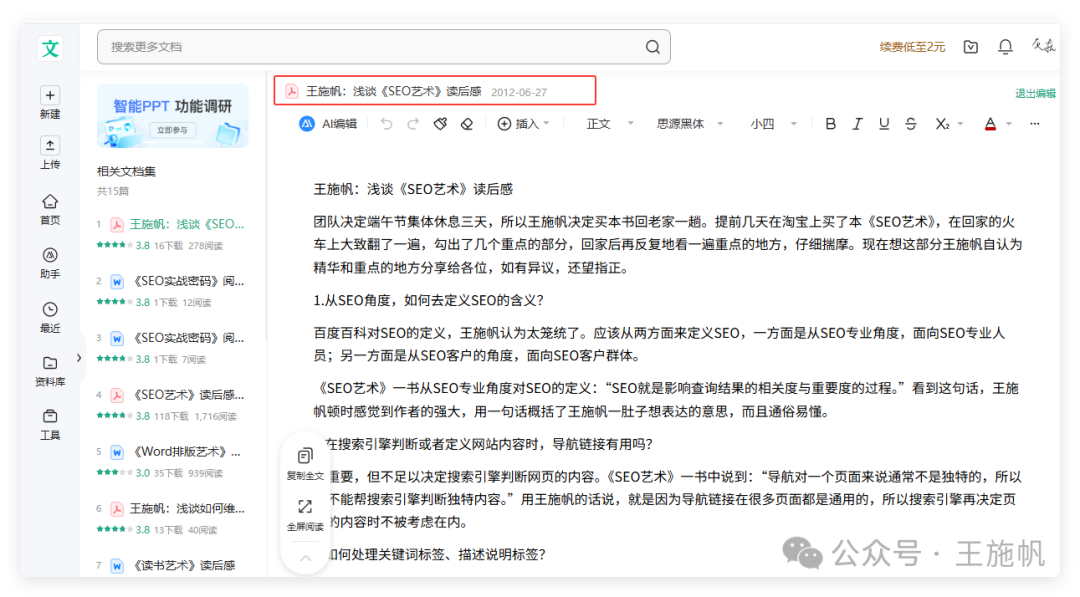This screenshot has height=597, width=1080.
Task: Go to 首页 in the sidebar
Action: pyautogui.click(x=50, y=208)
